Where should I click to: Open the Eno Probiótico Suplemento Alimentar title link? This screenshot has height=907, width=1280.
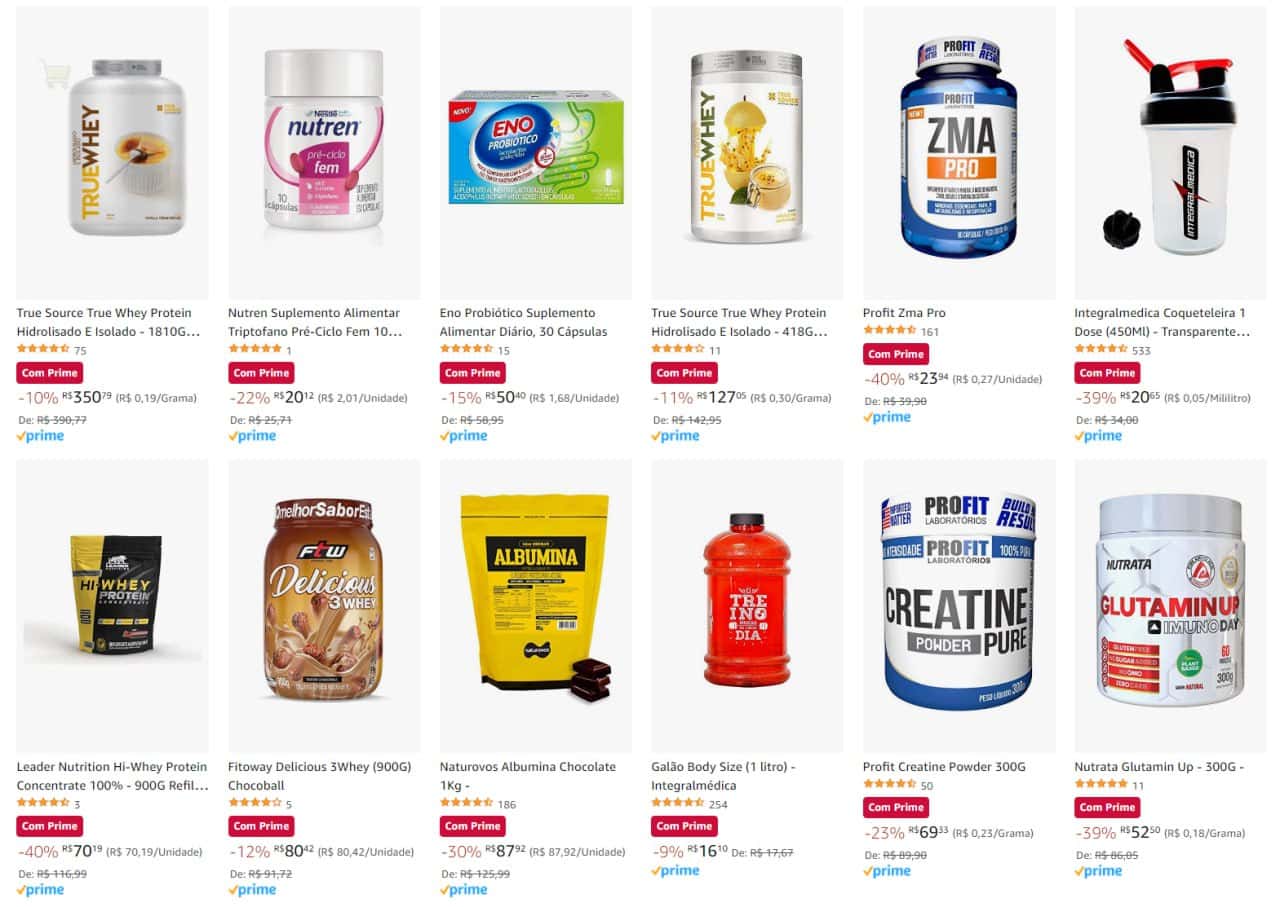tap(522, 322)
